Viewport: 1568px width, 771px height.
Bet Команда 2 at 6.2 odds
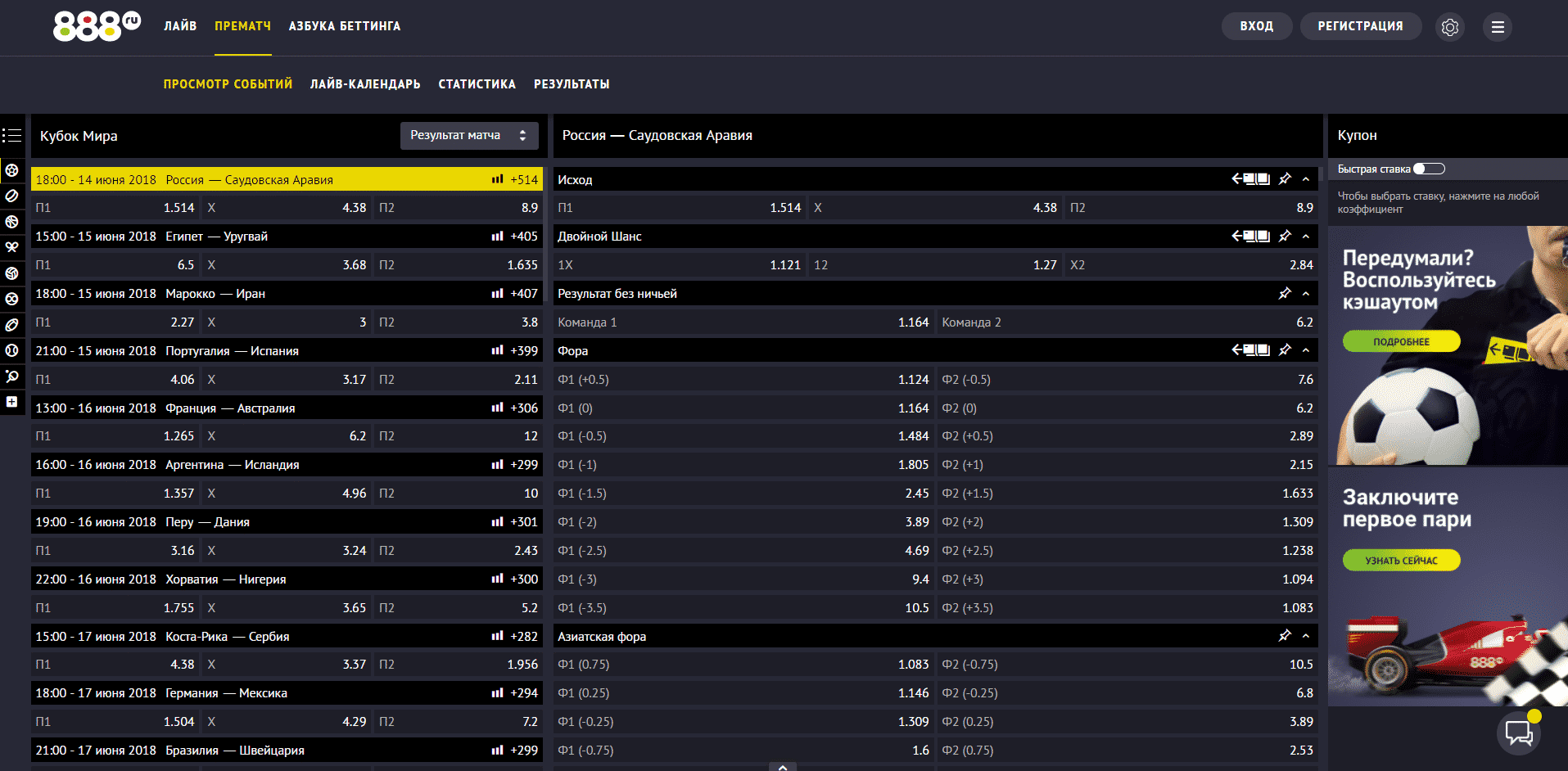(x=1127, y=322)
